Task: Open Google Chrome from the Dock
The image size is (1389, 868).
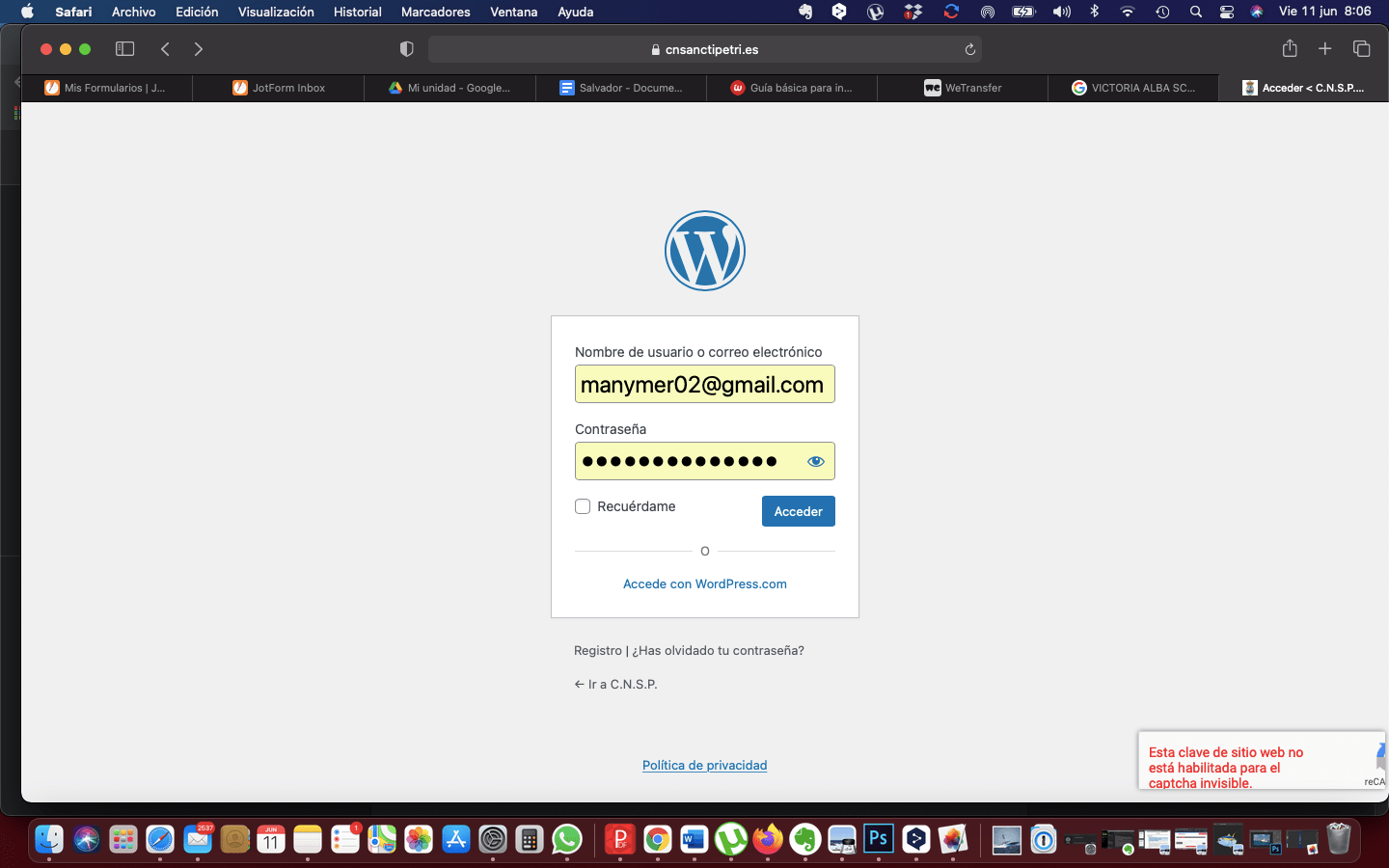Action: (657, 840)
